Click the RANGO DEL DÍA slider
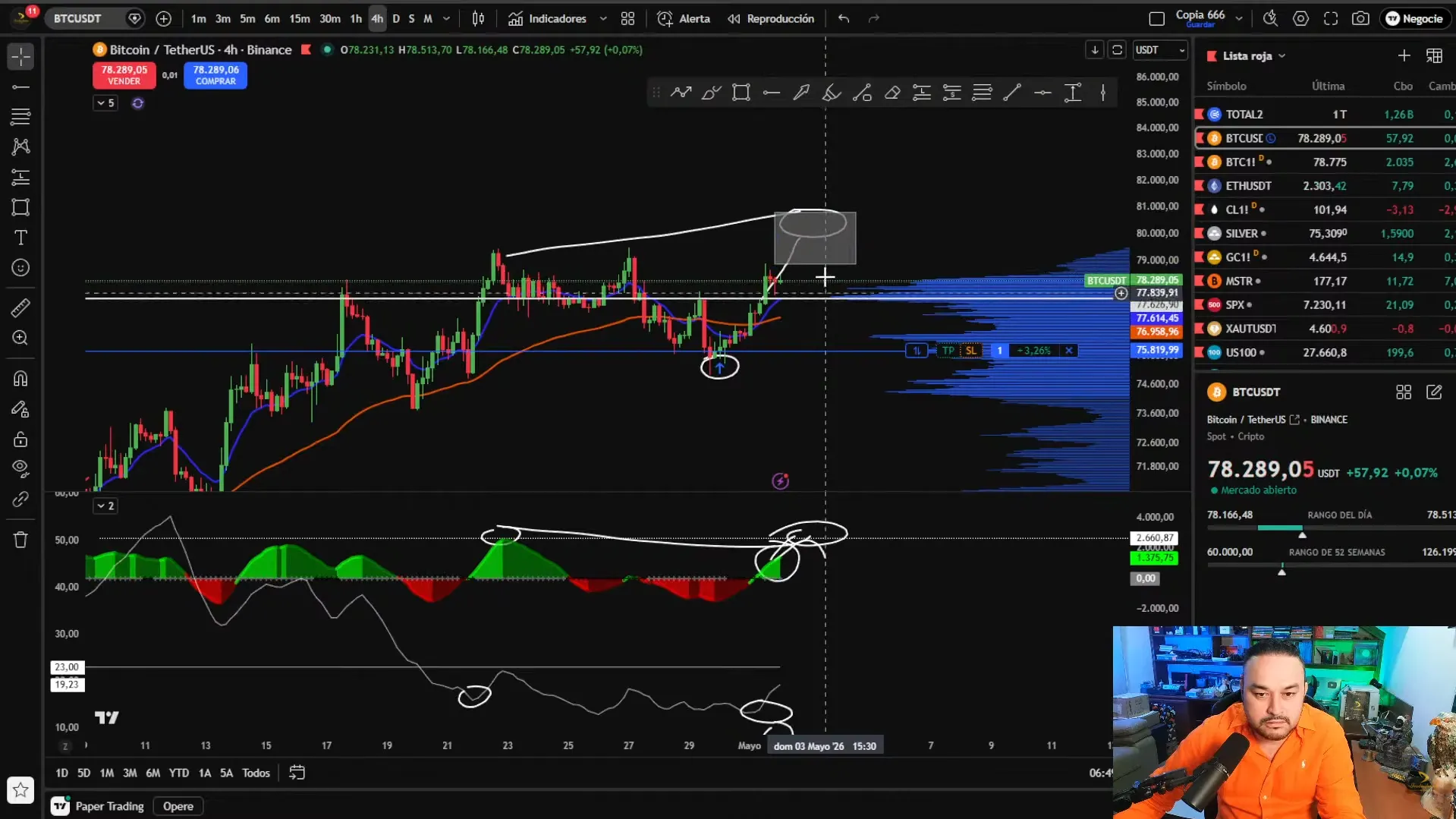Screen dimensions: 1456x819 click(x=1332, y=528)
